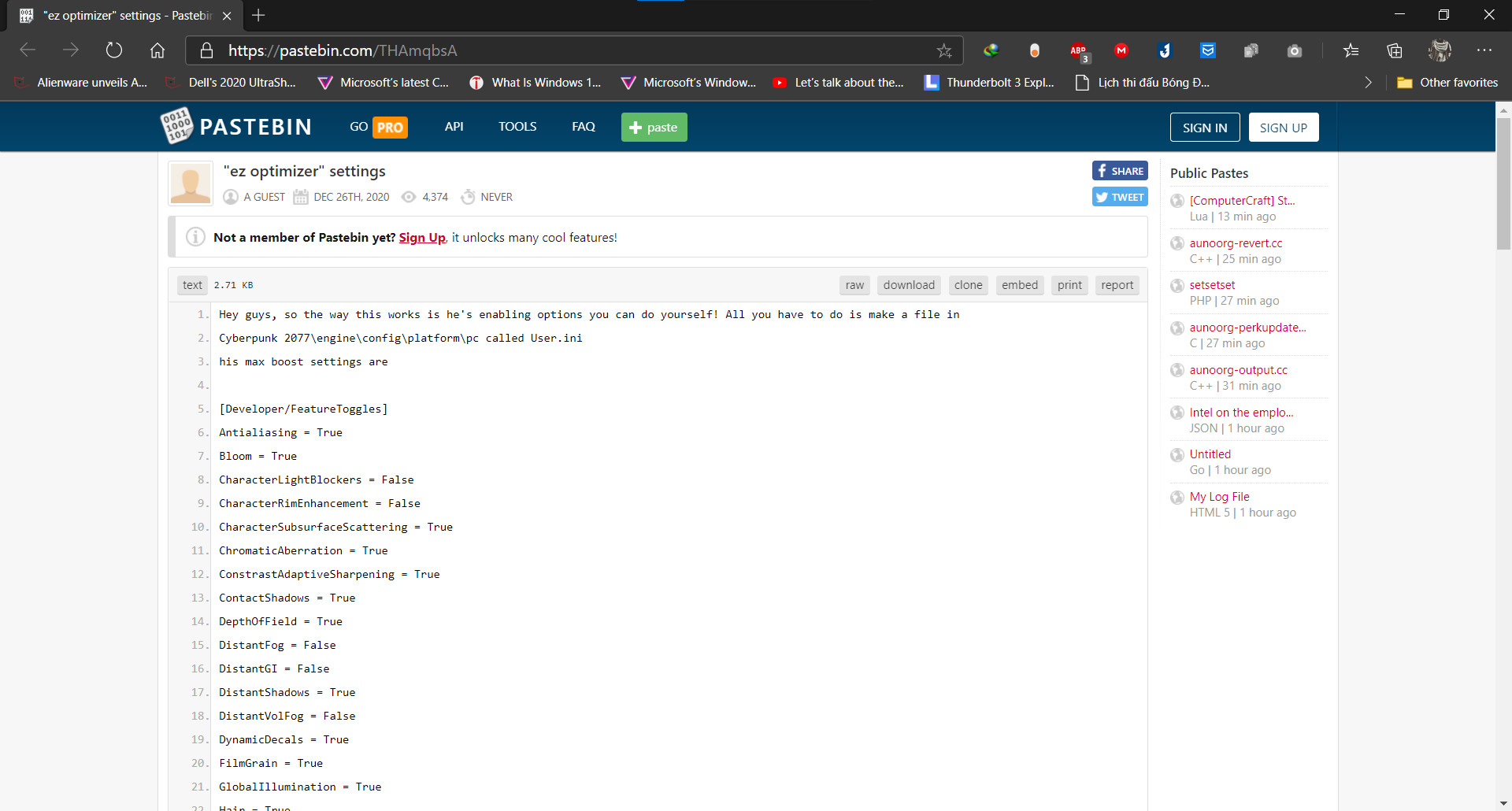Screen dimensions: 1512x811
Task: Open the API menu item
Action: click(x=454, y=126)
